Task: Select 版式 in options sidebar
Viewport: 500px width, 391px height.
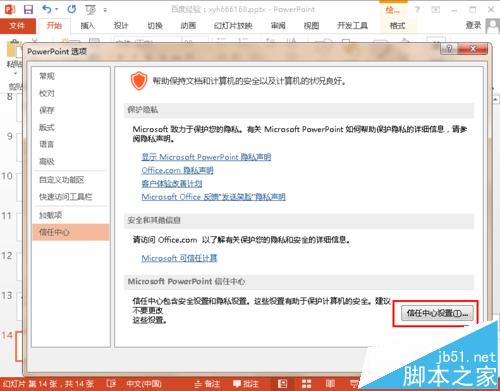Action: point(70,127)
